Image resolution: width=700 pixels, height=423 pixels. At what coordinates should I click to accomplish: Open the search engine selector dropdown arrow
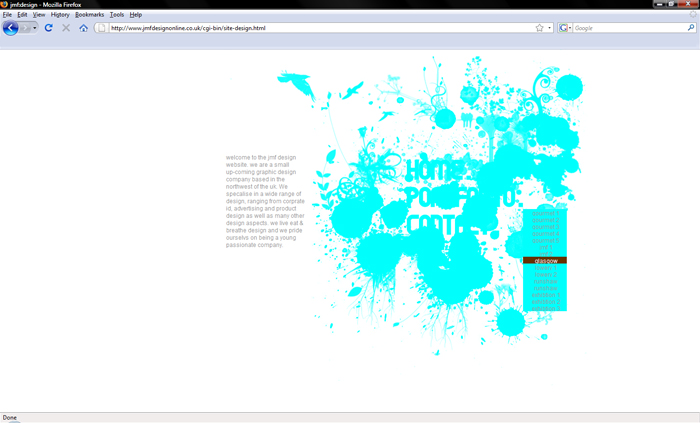click(570, 28)
